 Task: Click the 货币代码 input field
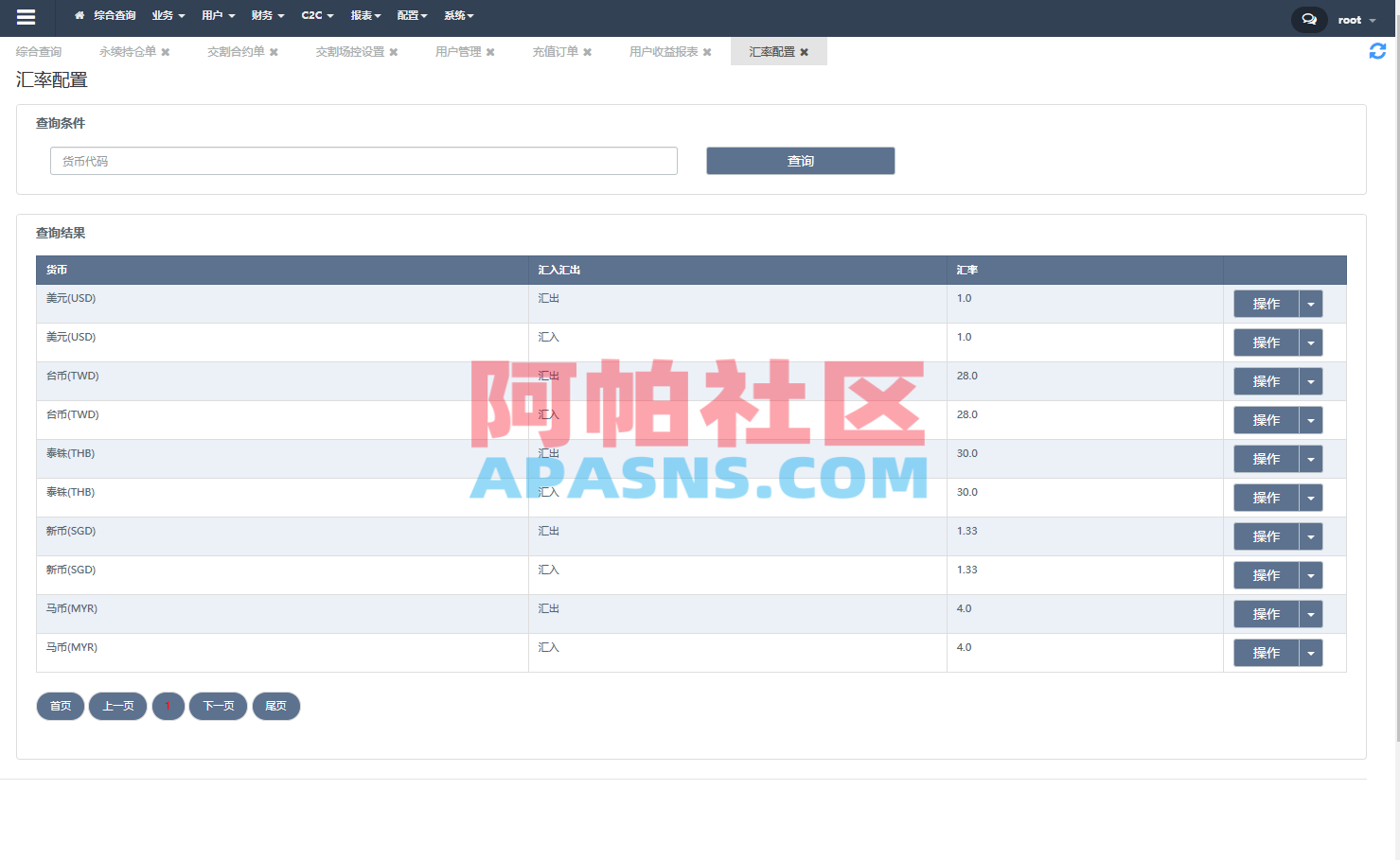click(x=363, y=161)
